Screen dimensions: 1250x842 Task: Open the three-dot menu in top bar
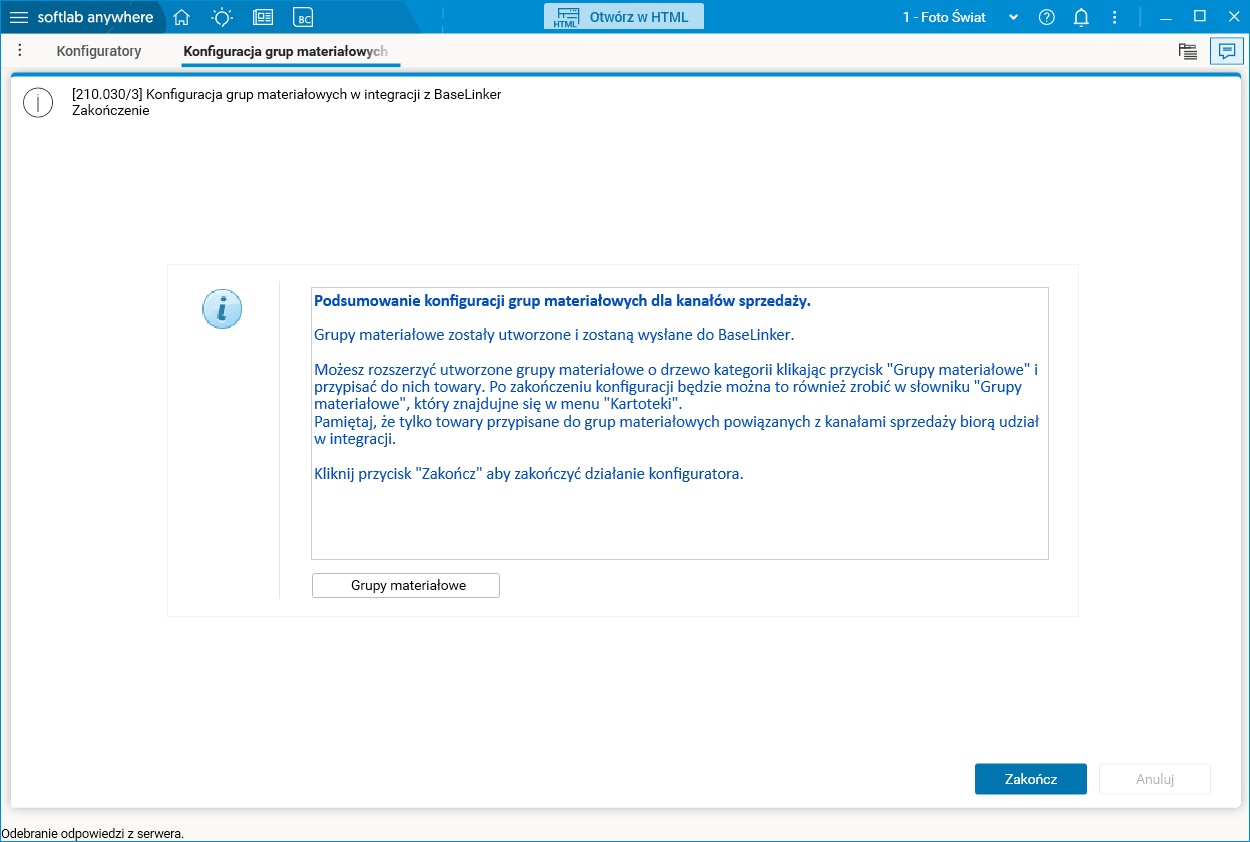[x=1114, y=17]
